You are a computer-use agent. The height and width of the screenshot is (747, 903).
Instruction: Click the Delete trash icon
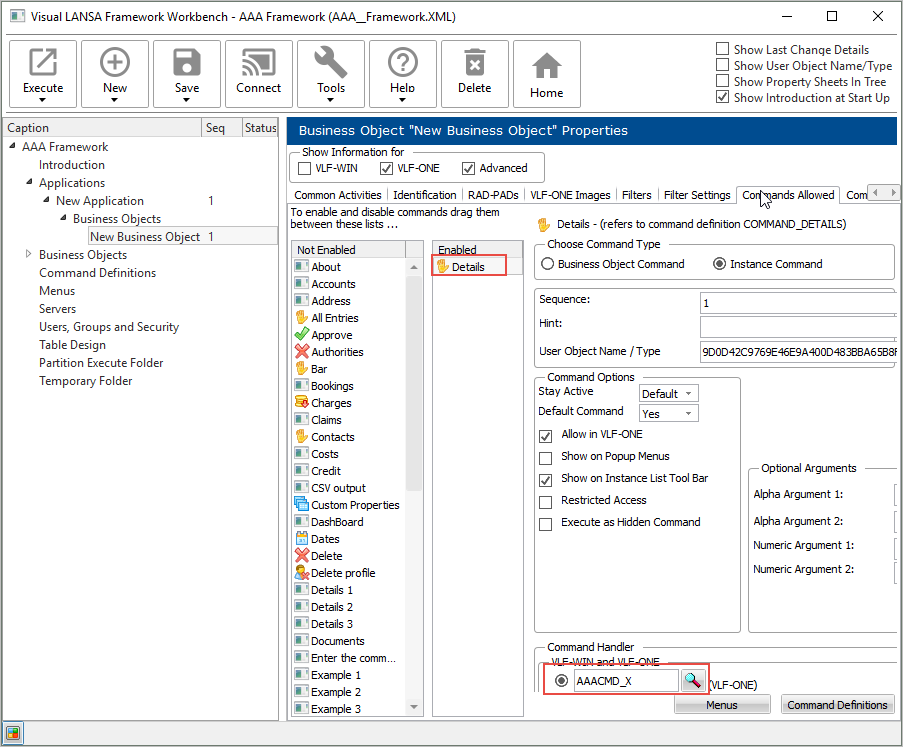coord(474,72)
